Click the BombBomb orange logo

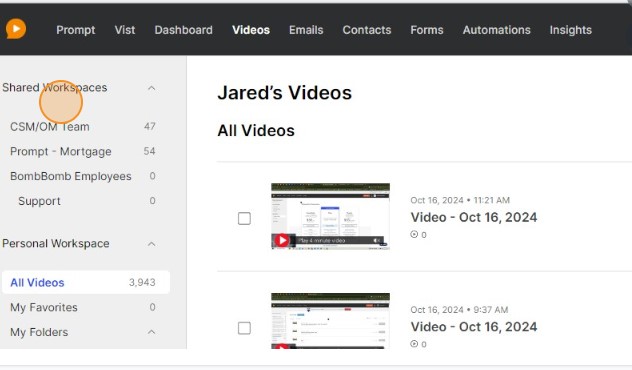pyautogui.click(x=16, y=29)
